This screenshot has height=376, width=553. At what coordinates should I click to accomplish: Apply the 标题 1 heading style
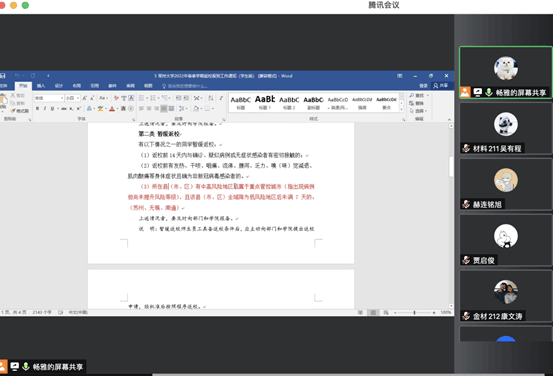point(265,102)
